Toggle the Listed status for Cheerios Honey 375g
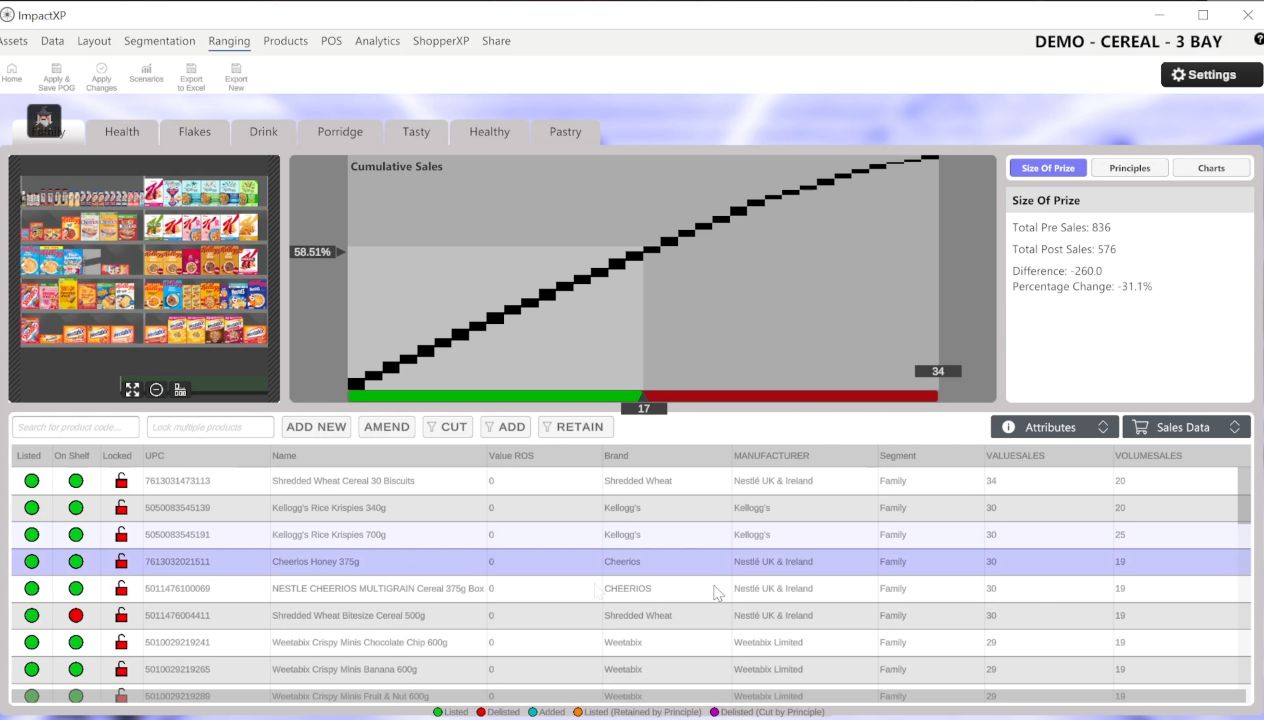 (31, 561)
